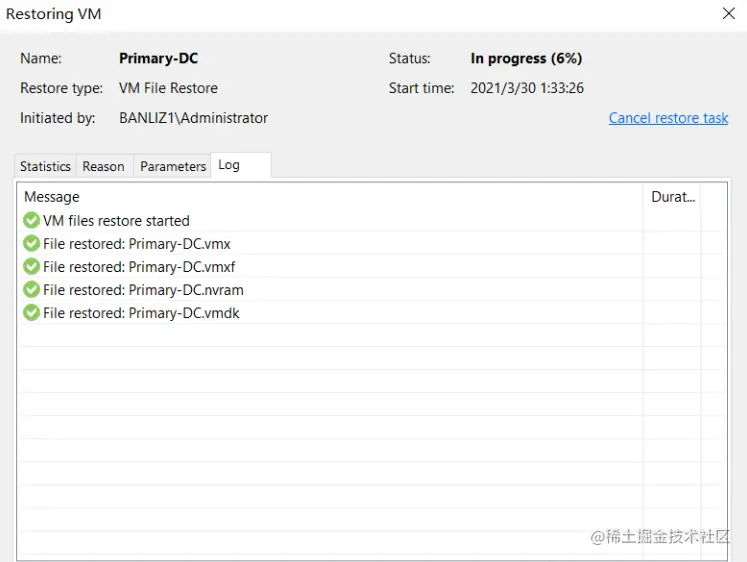
Task: Click the 'VM File Restore' restore type value
Action: pos(168,88)
